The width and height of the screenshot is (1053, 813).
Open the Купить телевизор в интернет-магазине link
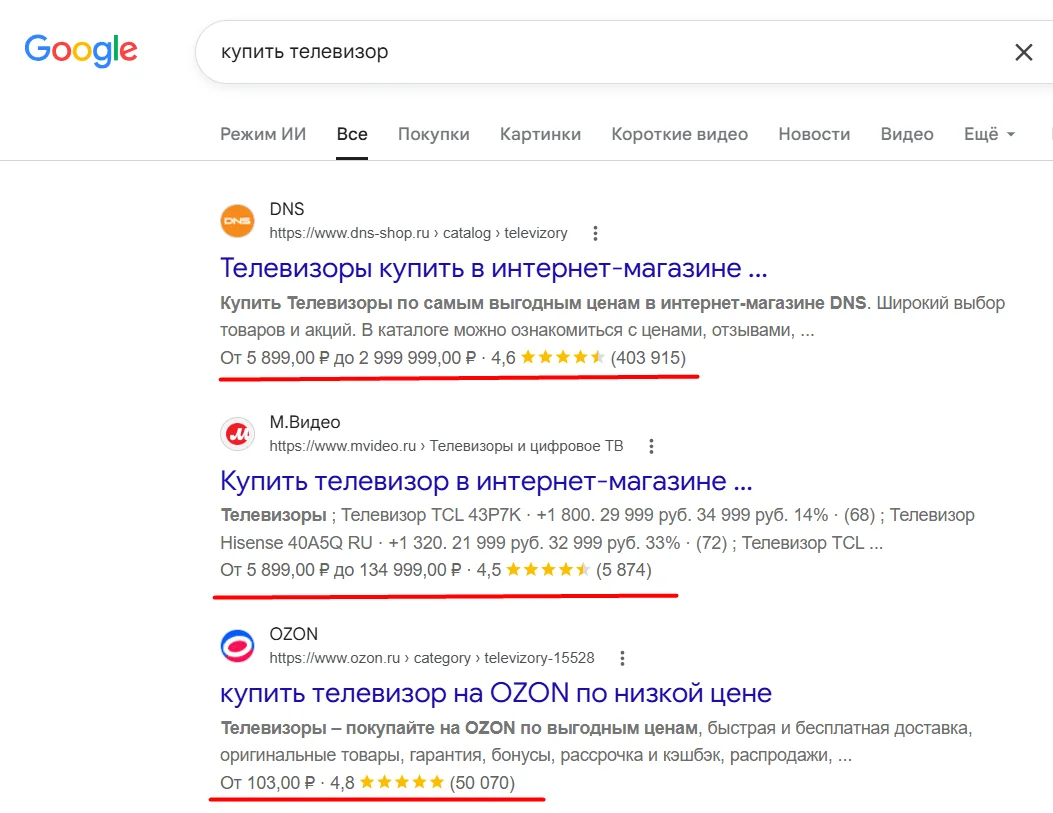pos(486,481)
